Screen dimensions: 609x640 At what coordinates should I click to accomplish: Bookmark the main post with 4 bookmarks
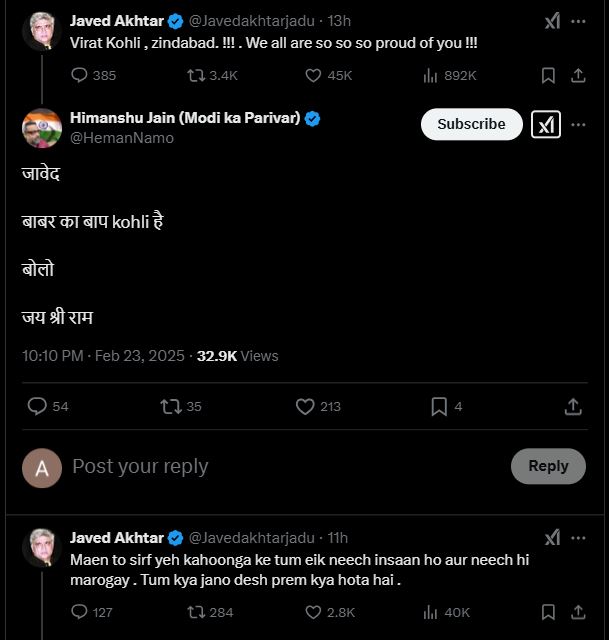pos(439,406)
